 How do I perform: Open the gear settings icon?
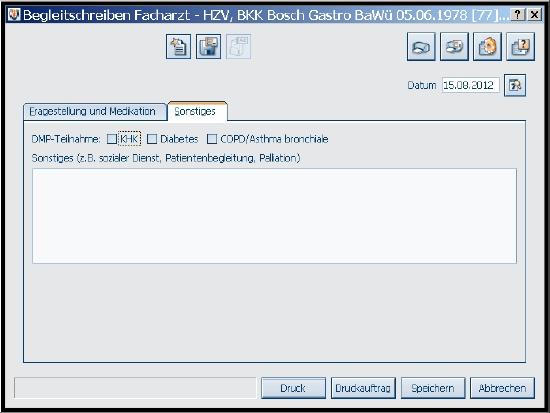pyautogui.click(x=487, y=47)
